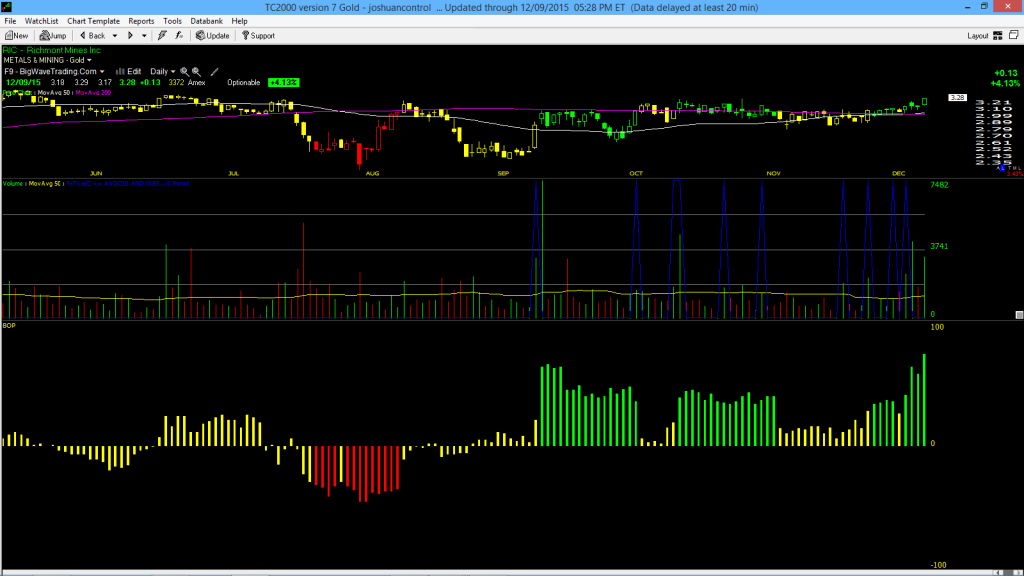The width and height of the screenshot is (1024, 576).
Task: Open the Layout grid icon
Action: [998, 36]
